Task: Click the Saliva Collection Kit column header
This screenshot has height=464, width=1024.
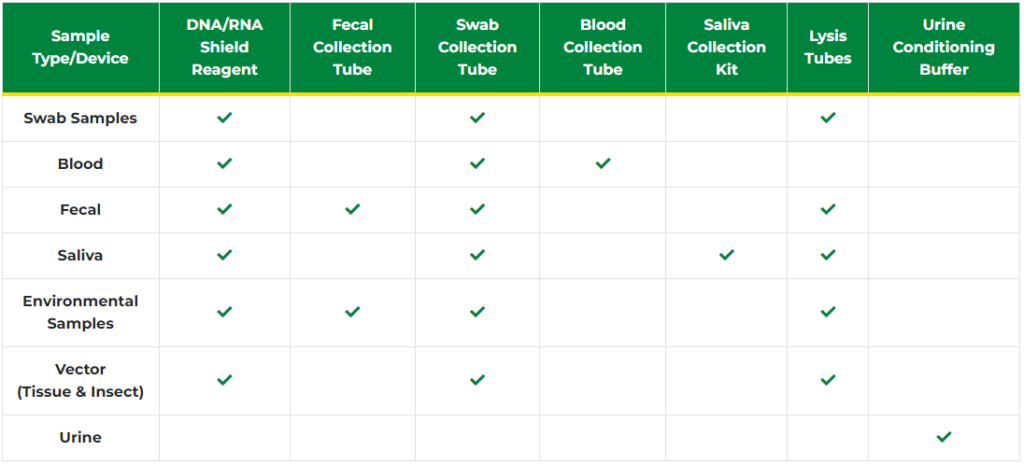Action: (x=726, y=47)
